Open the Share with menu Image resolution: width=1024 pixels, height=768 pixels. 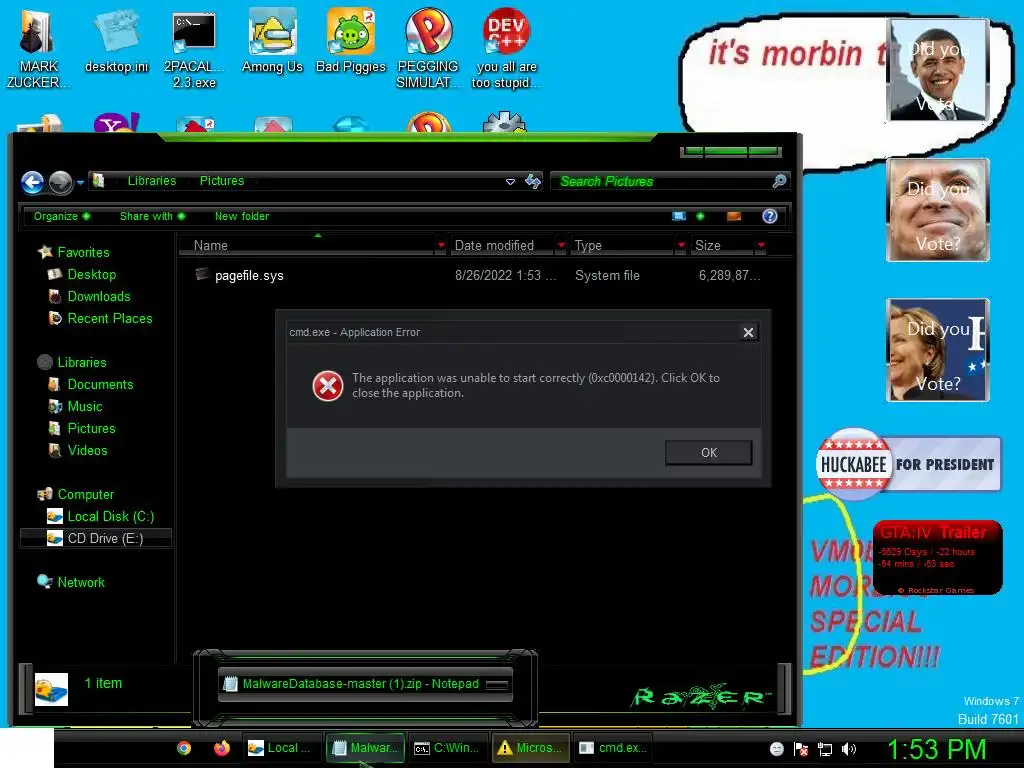[152, 216]
